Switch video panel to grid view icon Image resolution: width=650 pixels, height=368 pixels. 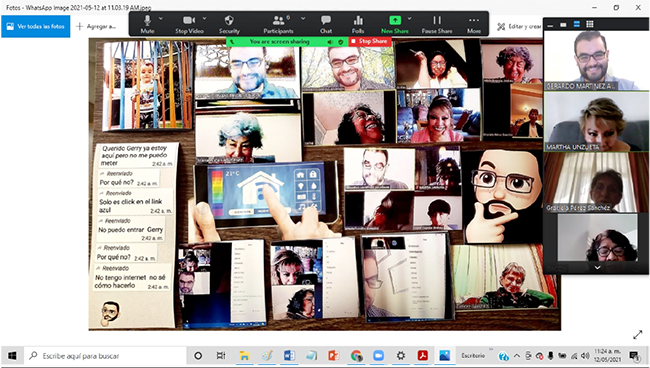tap(589, 24)
